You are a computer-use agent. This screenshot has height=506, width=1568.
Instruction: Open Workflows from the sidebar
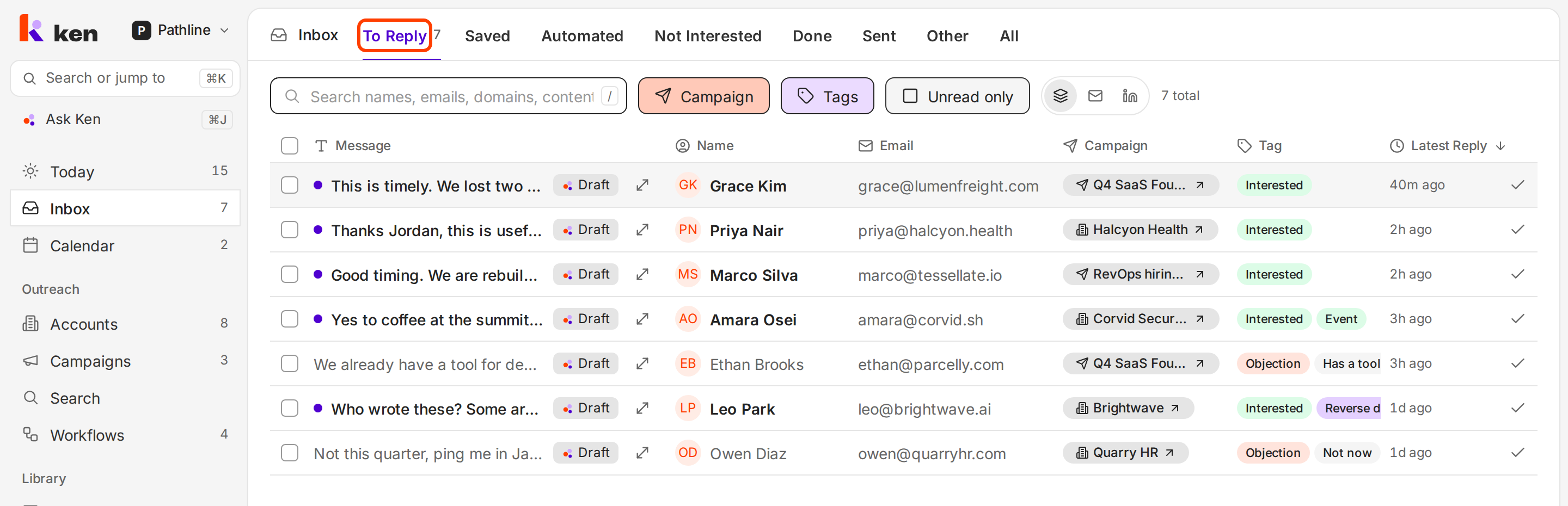pyautogui.click(x=125, y=435)
